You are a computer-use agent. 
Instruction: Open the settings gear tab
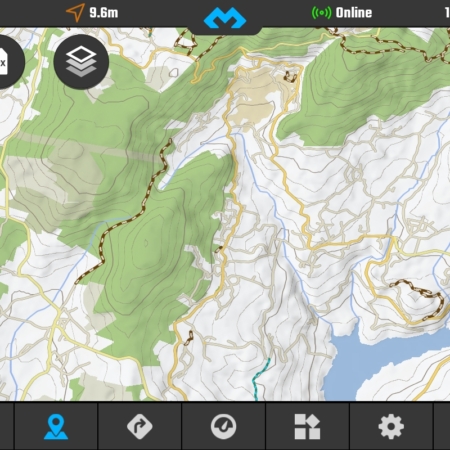[391, 426]
